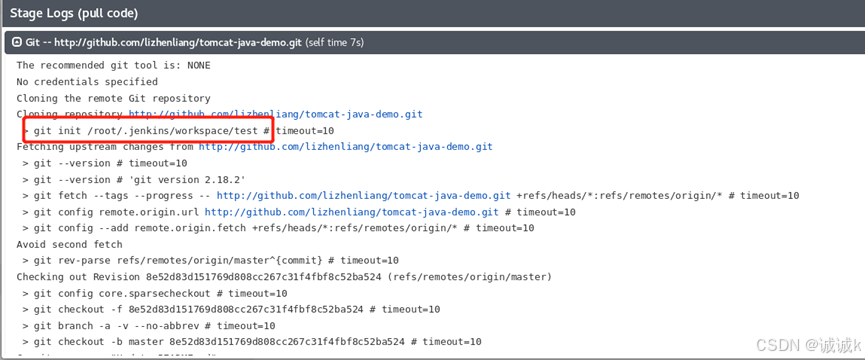Select the 'Checking out Revision 8e52d83d' line
The image size is (865, 360).
point(284,277)
